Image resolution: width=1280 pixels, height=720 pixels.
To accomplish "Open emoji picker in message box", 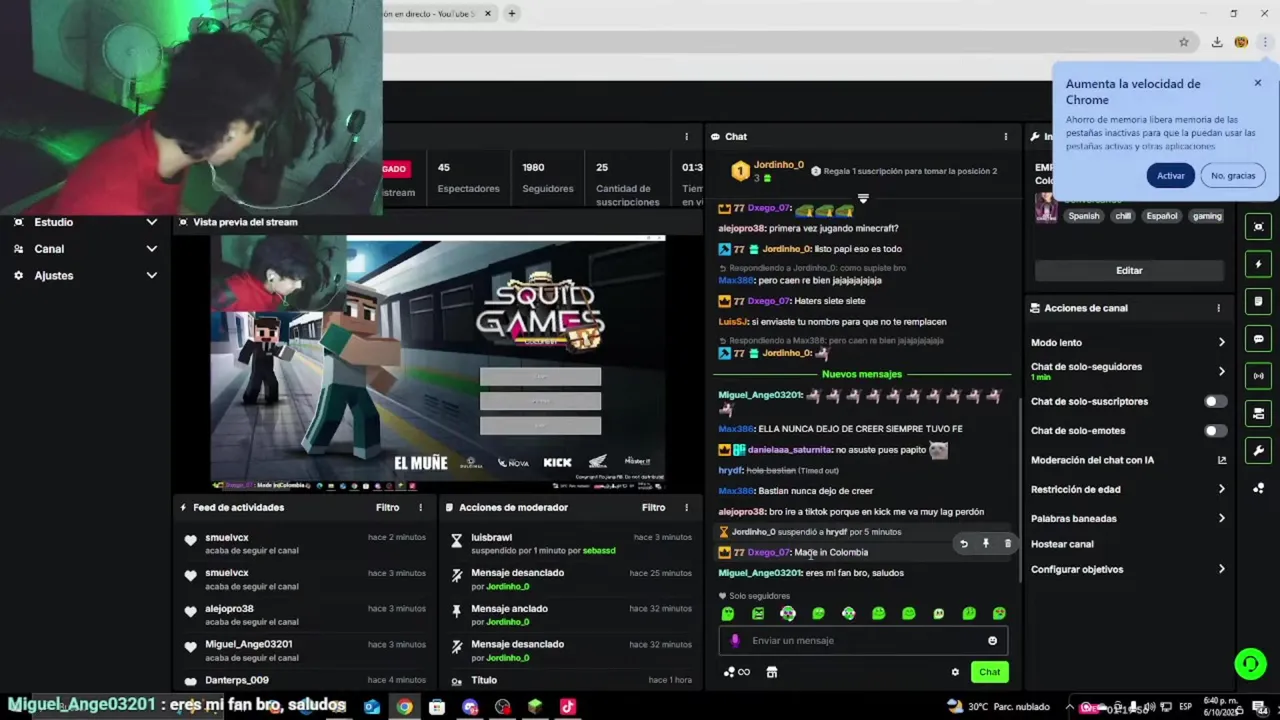I will [992, 641].
